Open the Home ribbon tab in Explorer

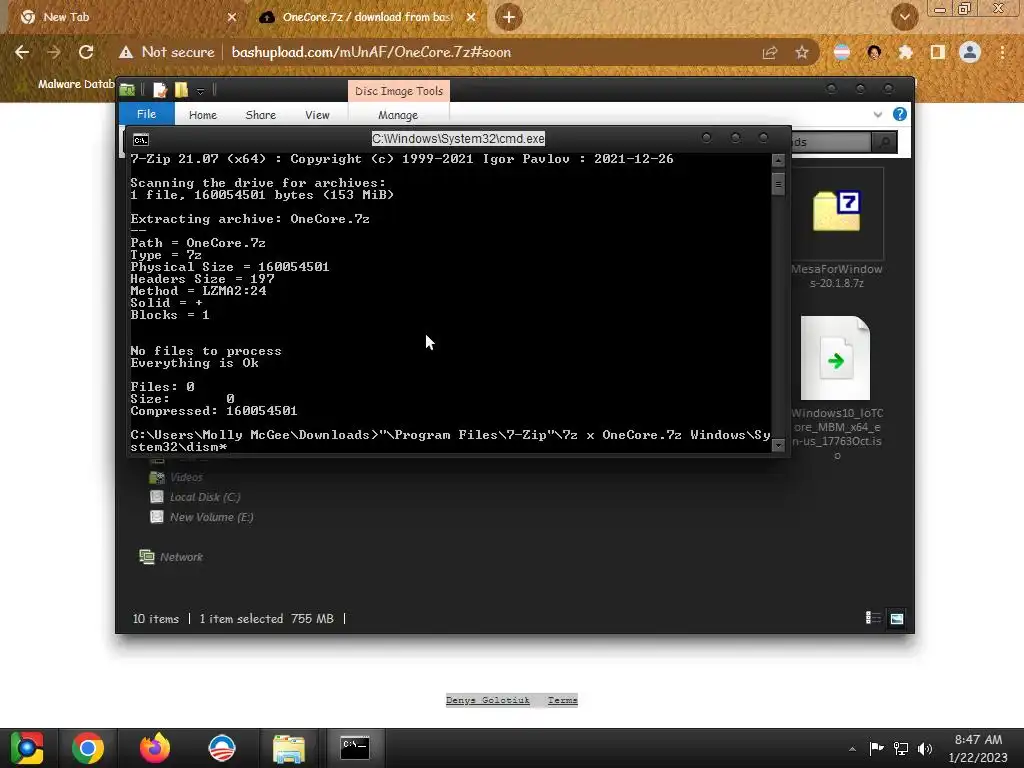[x=202, y=115]
